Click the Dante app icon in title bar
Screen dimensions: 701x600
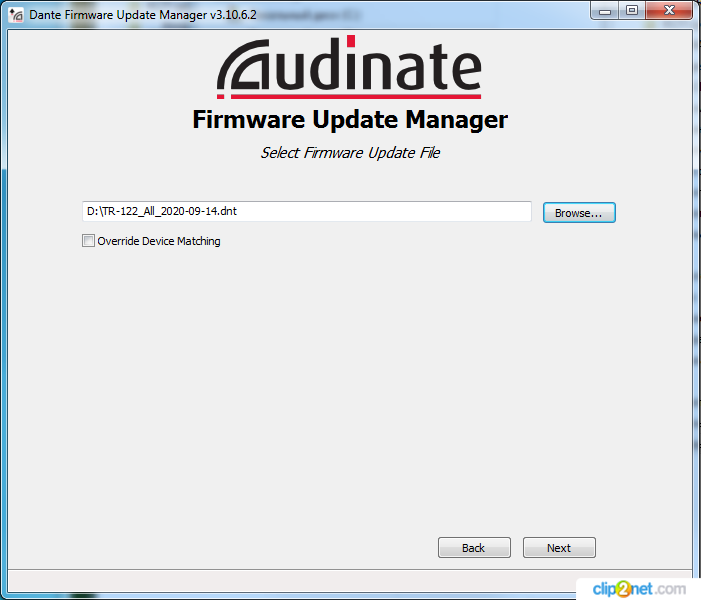point(16,15)
